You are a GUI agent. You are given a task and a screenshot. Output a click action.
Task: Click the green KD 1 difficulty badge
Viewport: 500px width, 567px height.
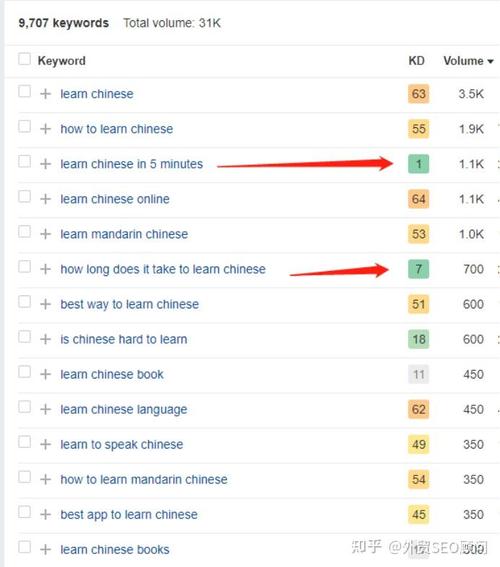(419, 164)
